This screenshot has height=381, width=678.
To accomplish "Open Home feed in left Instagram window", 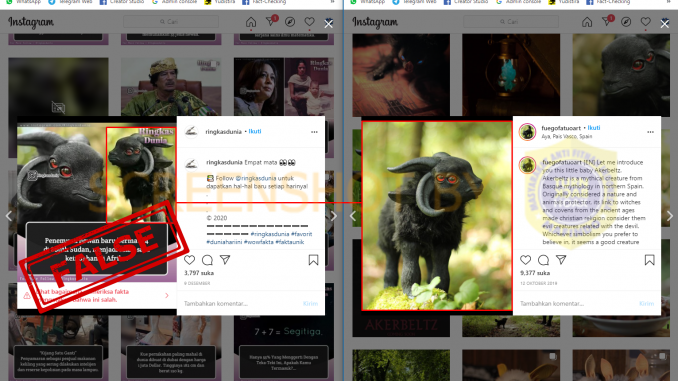I will [251, 22].
